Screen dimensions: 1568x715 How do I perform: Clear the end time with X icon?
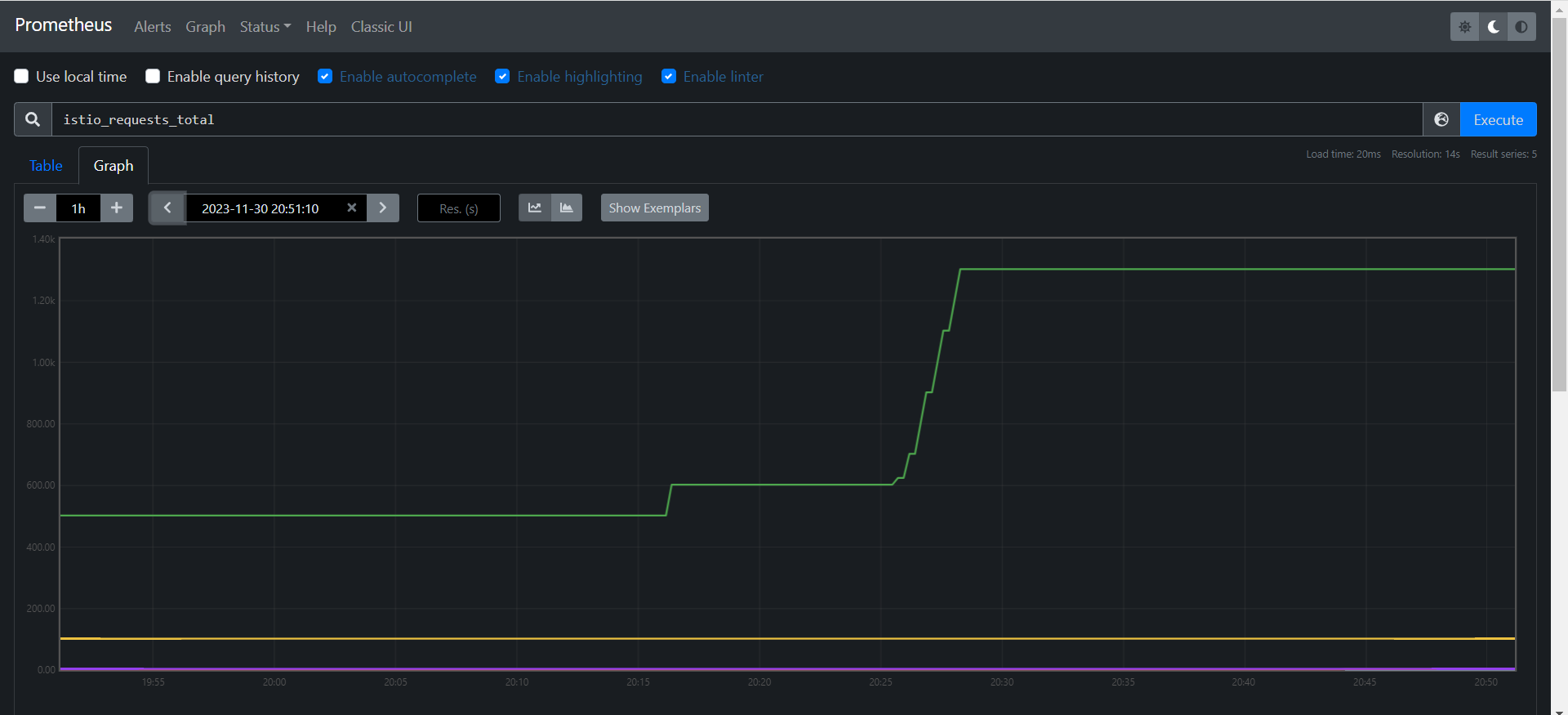tap(352, 208)
